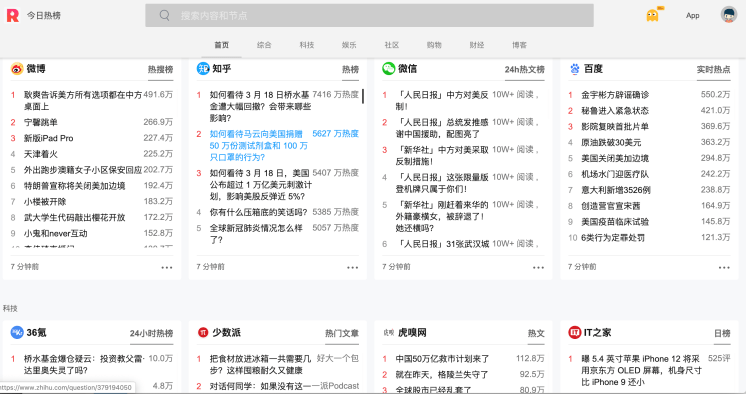Screen dimensions: 746x394
Task: Open the Baidu card more-options dots
Action: coord(724,267)
